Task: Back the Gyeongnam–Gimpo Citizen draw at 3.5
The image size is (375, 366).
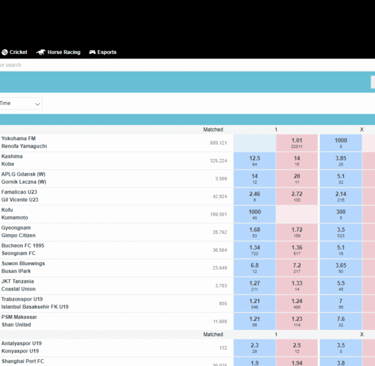Action: [341, 232]
